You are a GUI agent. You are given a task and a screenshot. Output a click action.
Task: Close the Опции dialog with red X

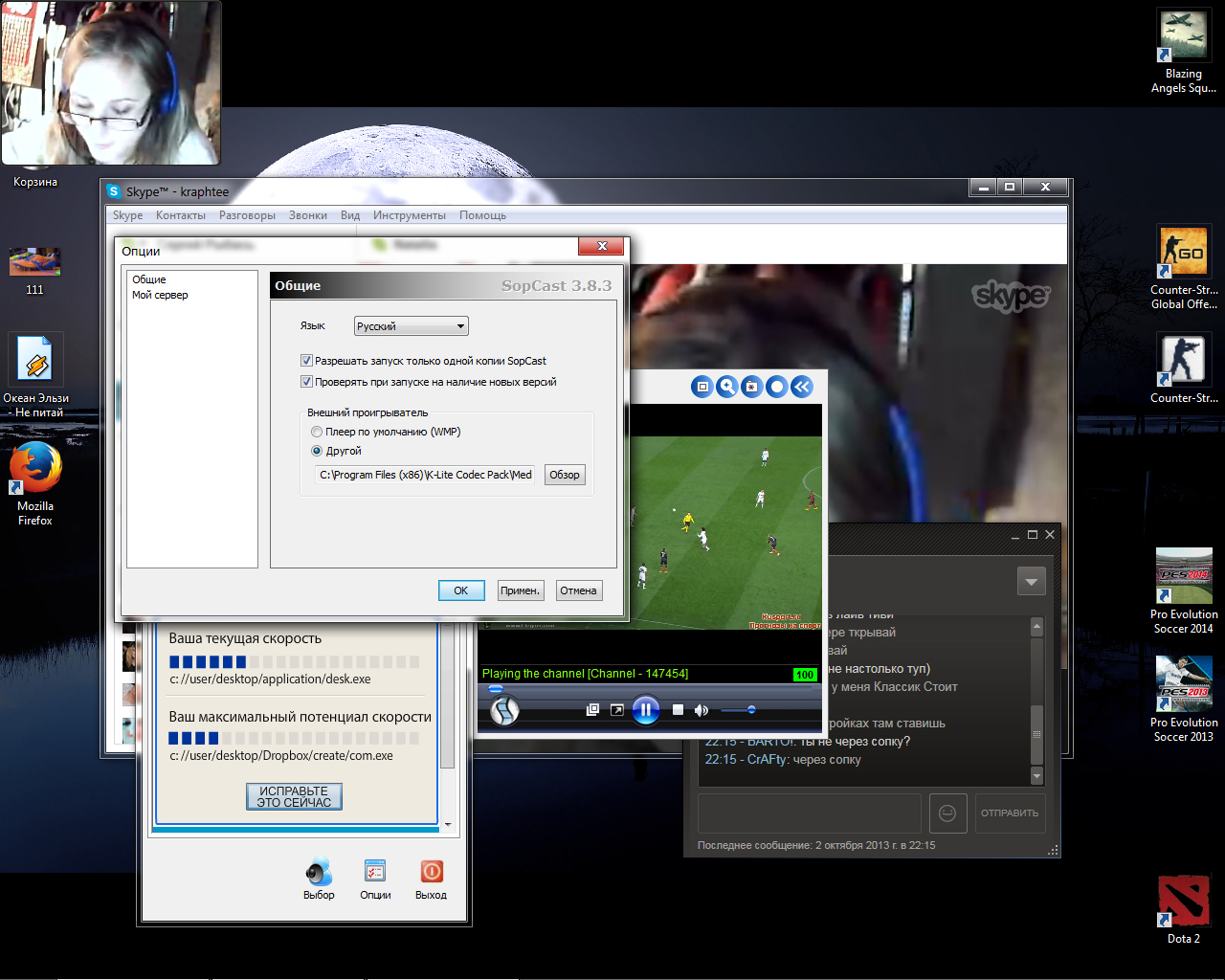click(x=601, y=246)
